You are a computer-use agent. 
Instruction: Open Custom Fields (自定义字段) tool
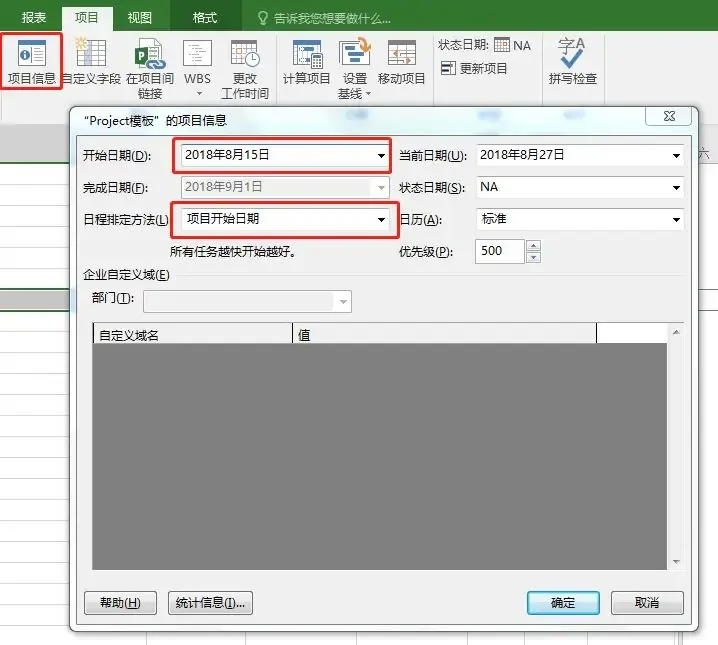91,62
